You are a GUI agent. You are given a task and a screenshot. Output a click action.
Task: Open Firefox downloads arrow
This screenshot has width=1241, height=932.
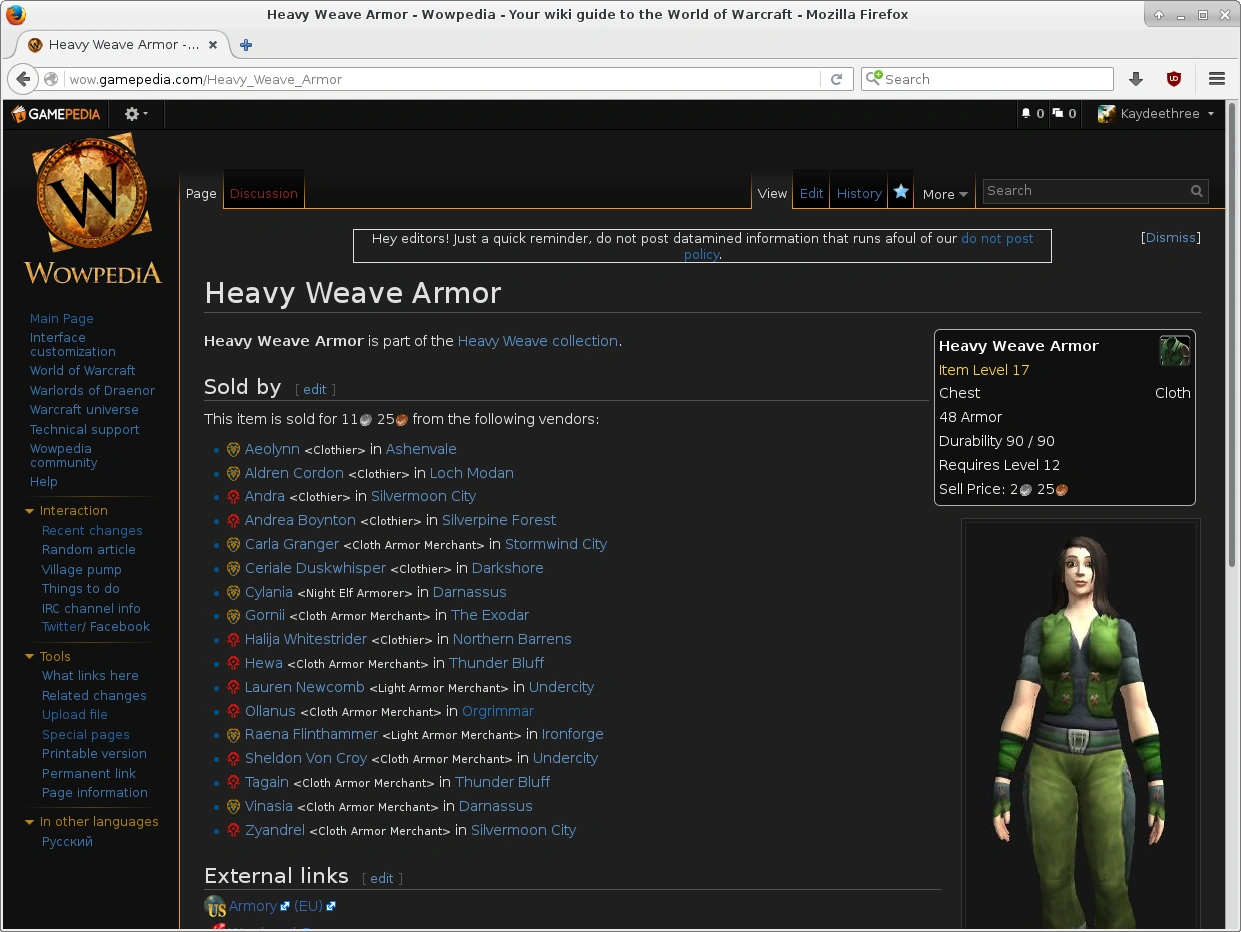tap(1136, 79)
